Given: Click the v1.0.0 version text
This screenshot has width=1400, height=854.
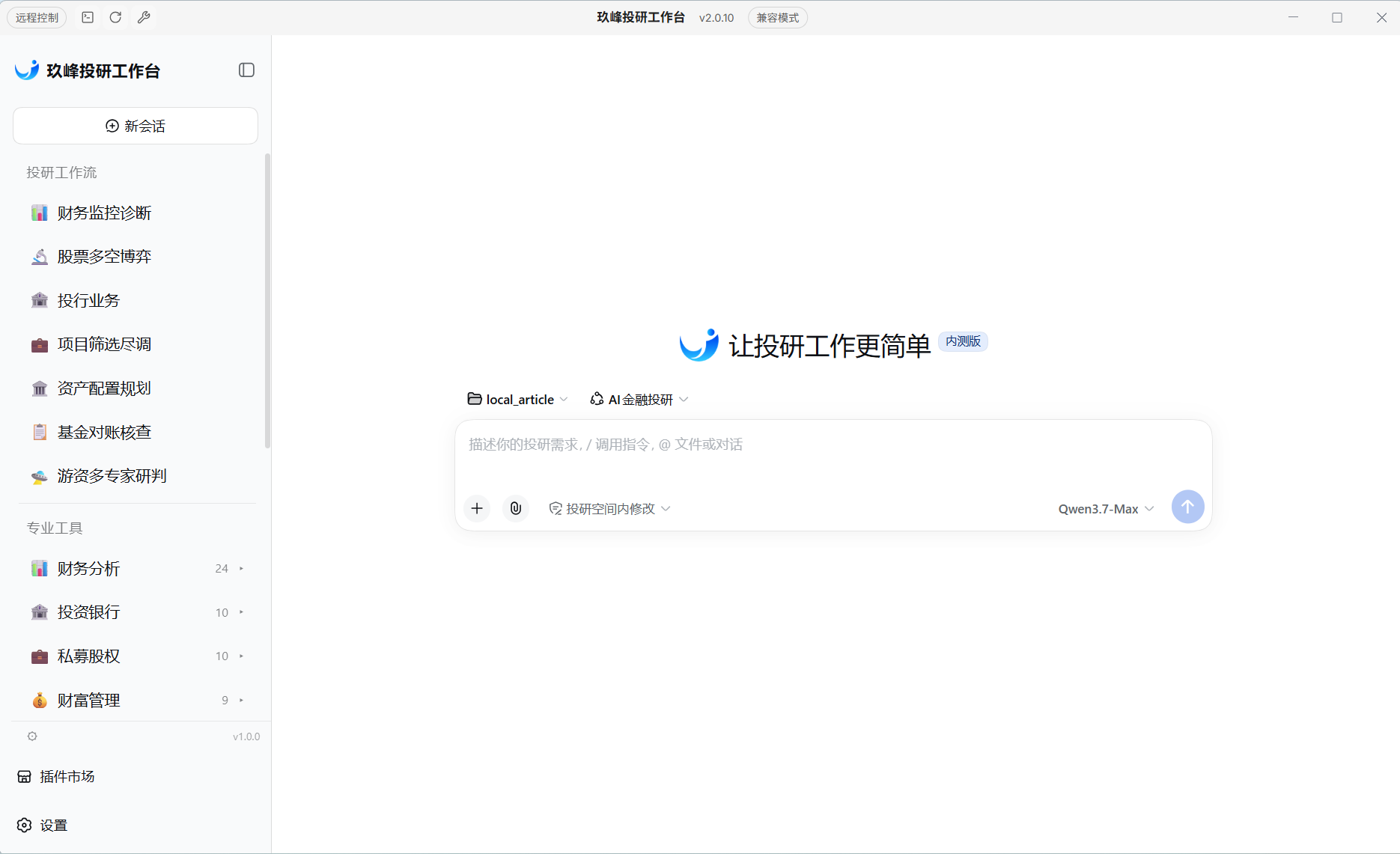Looking at the screenshot, I should (246, 736).
